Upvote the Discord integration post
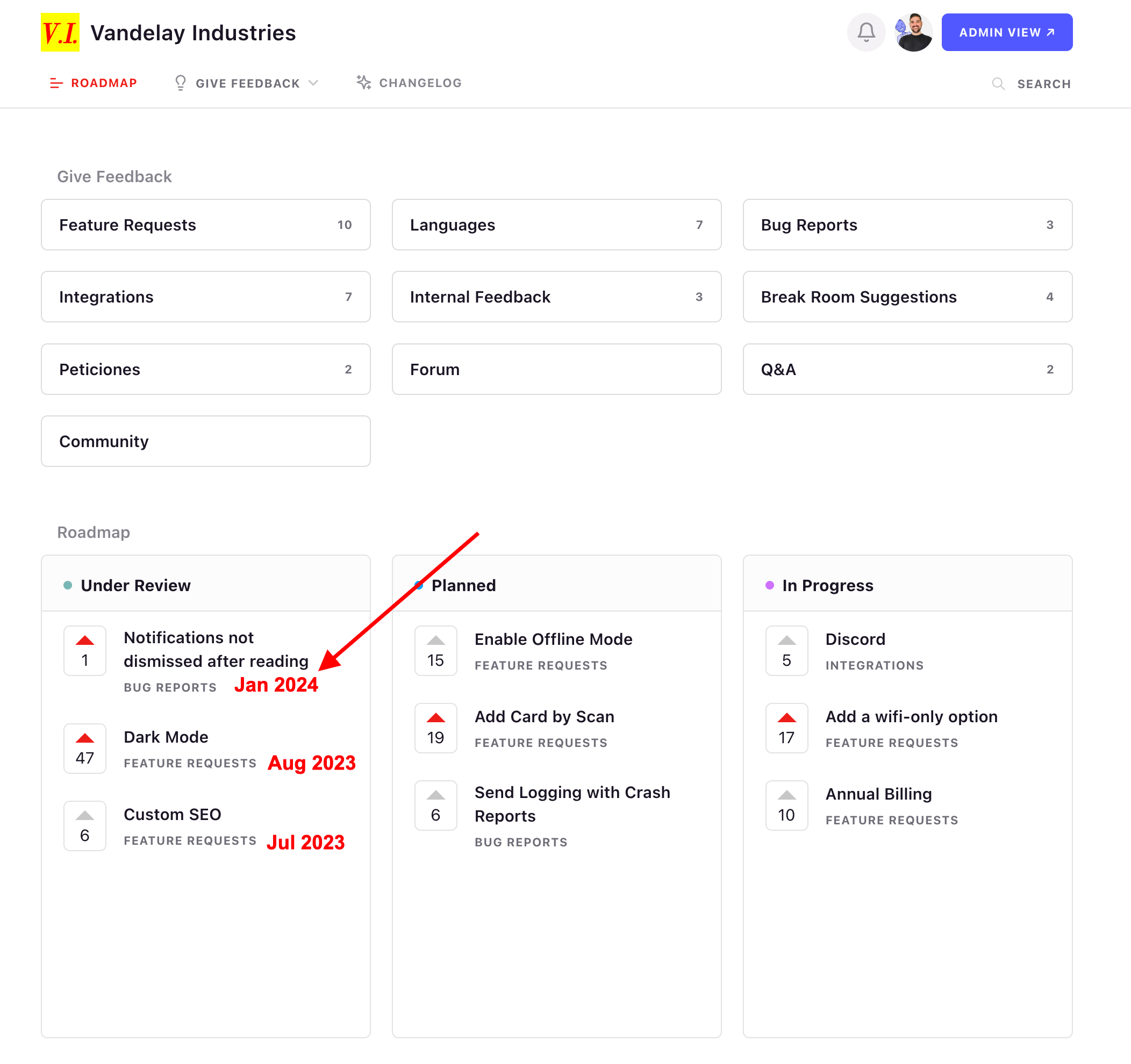 coord(787,651)
